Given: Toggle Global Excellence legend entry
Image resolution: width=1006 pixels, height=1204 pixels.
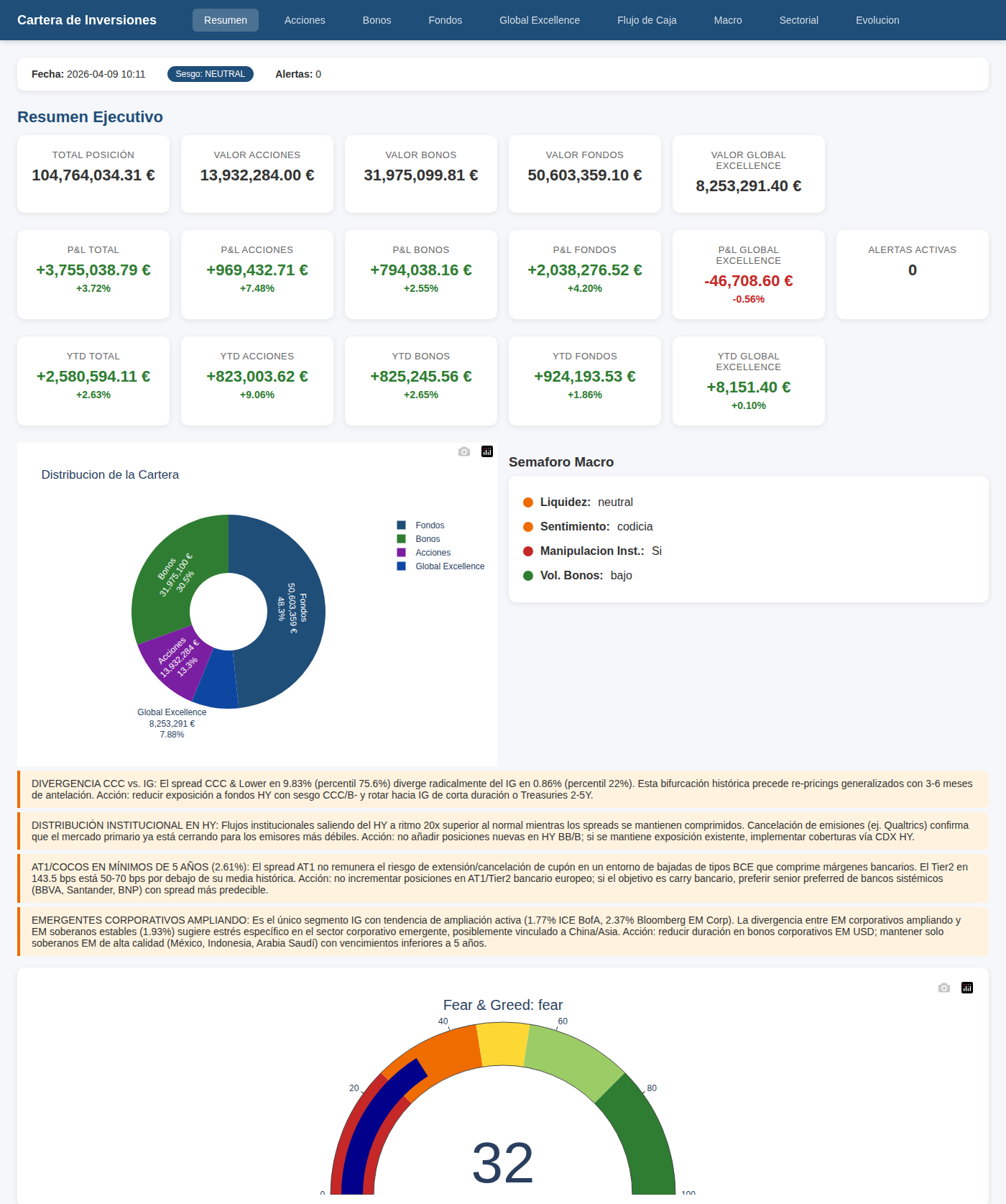Looking at the screenshot, I should pos(449,566).
